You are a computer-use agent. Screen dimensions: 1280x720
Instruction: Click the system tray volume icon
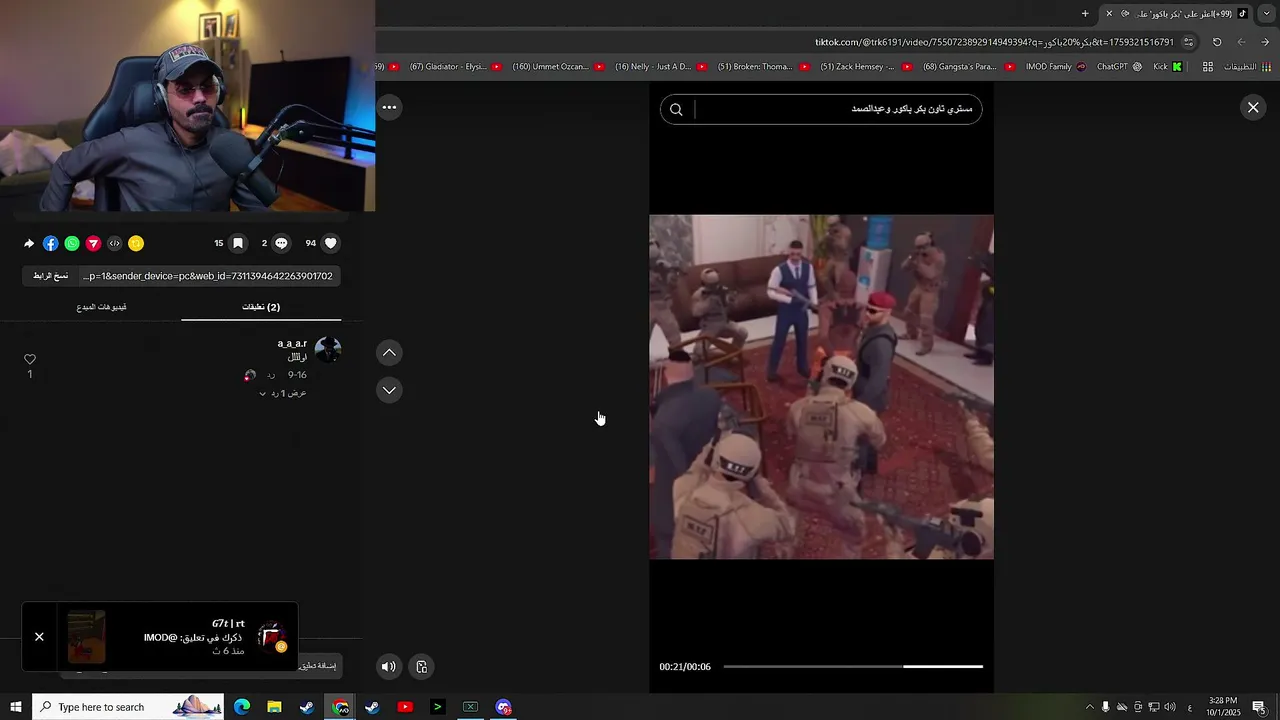tap(1169, 707)
